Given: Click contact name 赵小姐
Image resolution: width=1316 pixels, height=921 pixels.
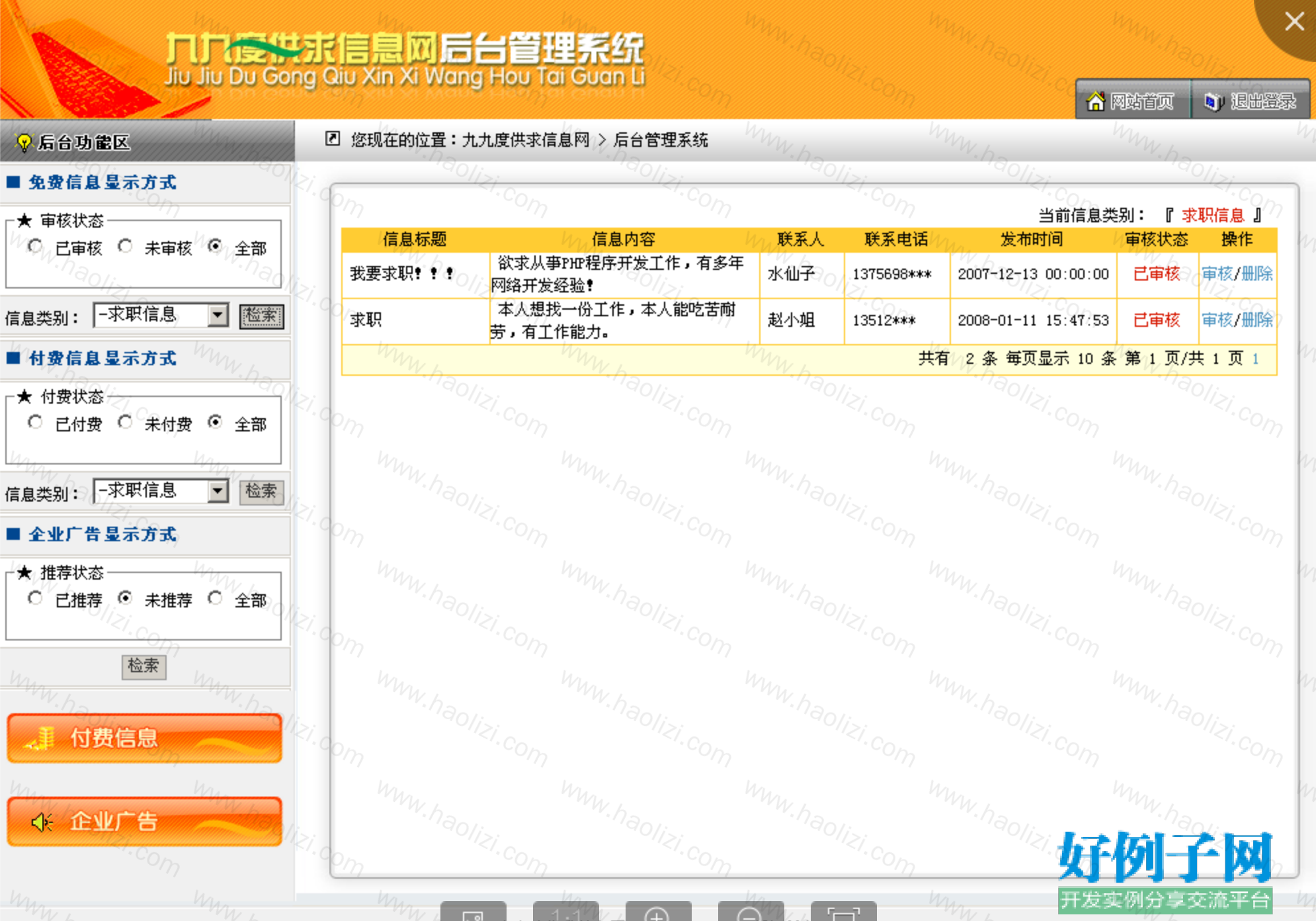Looking at the screenshot, I should 791,320.
